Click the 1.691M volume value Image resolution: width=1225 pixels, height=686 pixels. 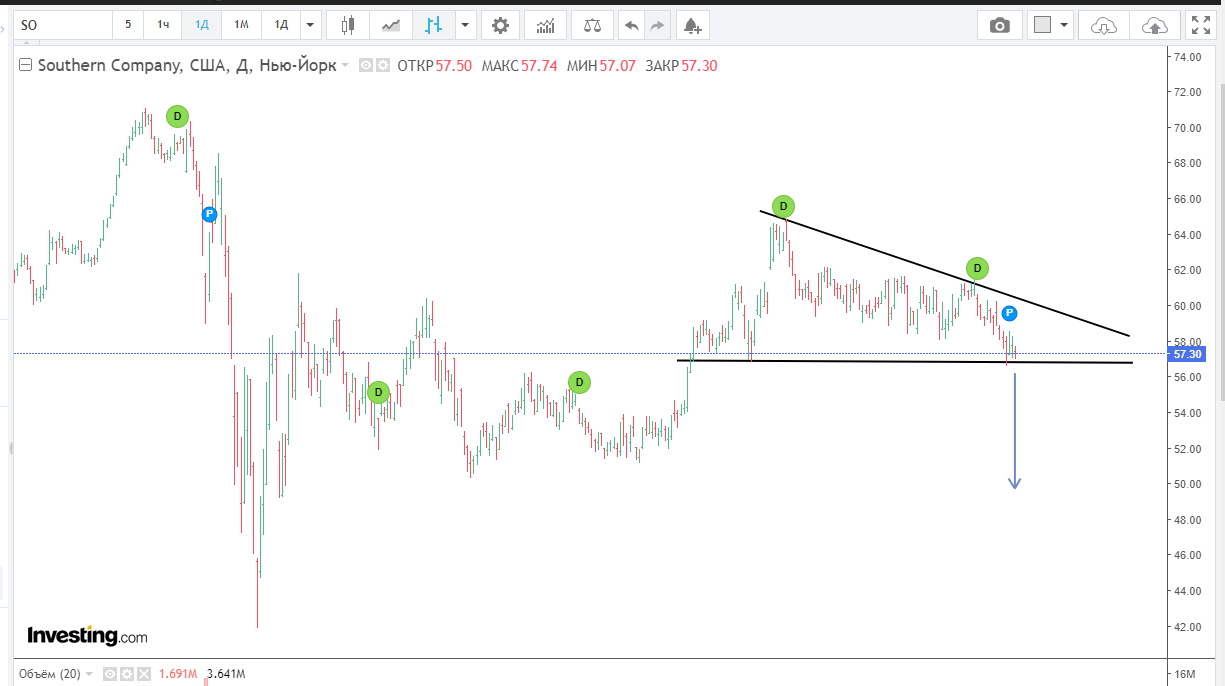pos(178,674)
